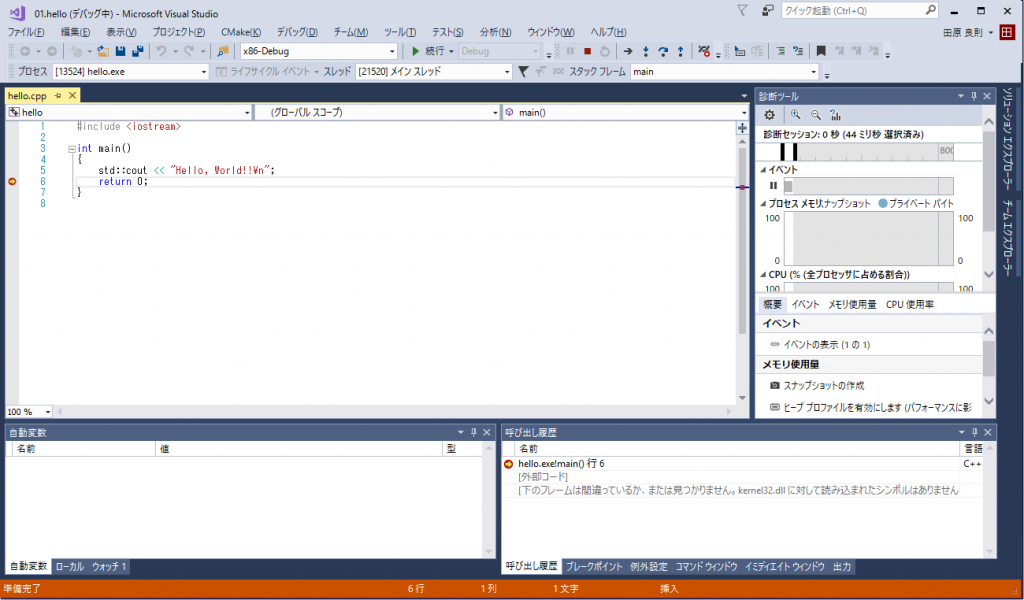Zoom out on diagnostic timeline
The height and width of the screenshot is (600, 1024).
pyautogui.click(x=816, y=115)
